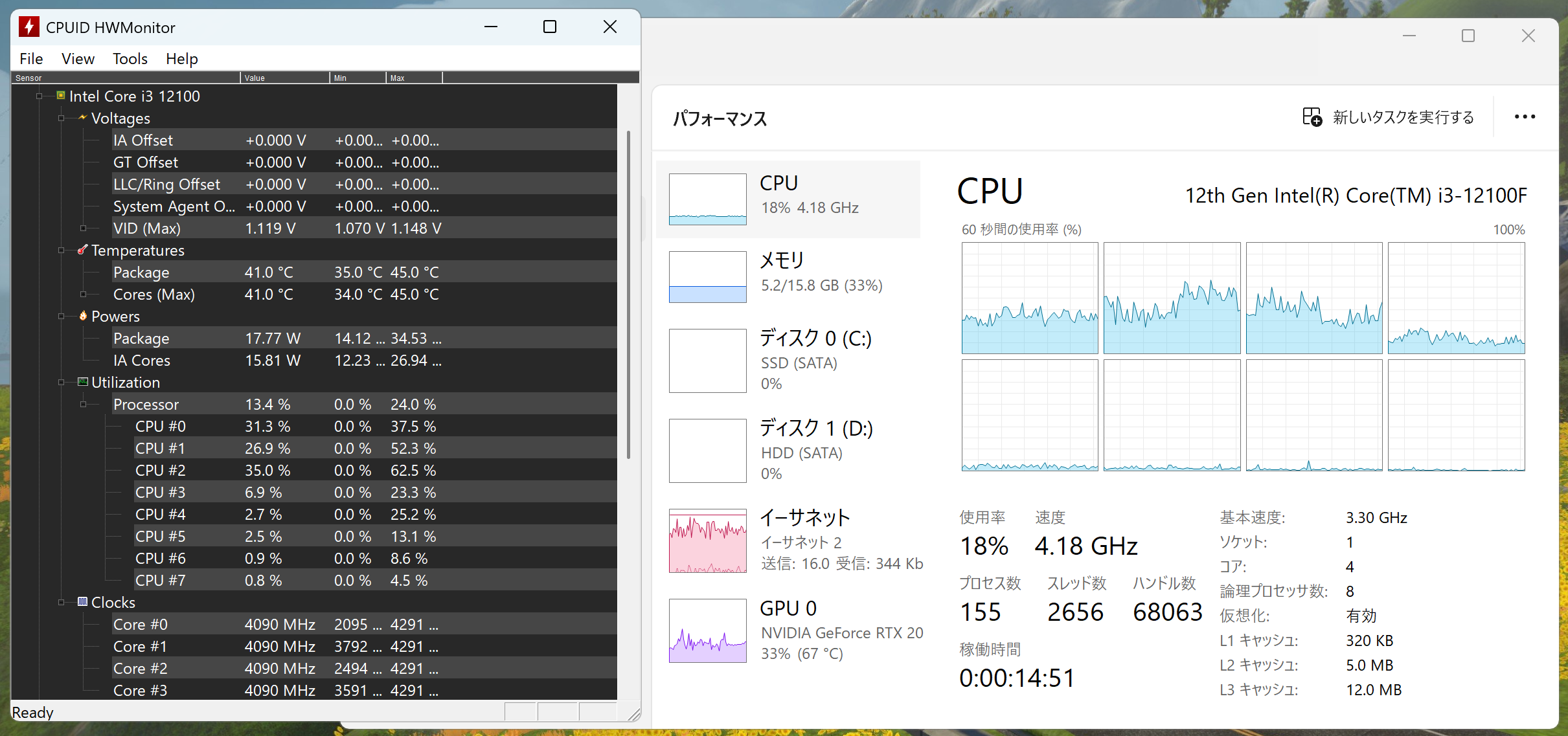1568x736 pixels.
Task: Click '新しいタスクを実行する' in Task Manager
Action: pos(1403,117)
